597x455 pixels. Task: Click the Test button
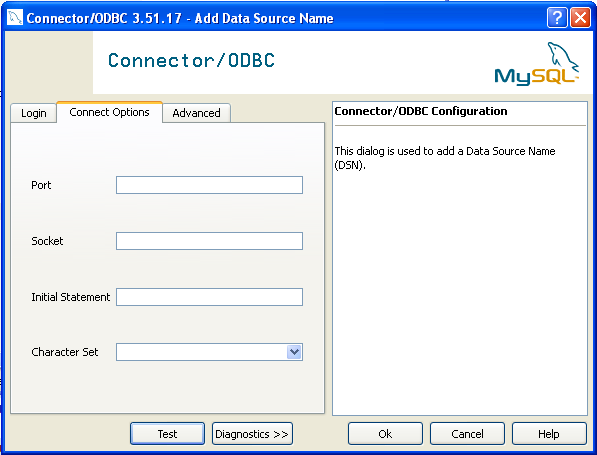(168, 434)
